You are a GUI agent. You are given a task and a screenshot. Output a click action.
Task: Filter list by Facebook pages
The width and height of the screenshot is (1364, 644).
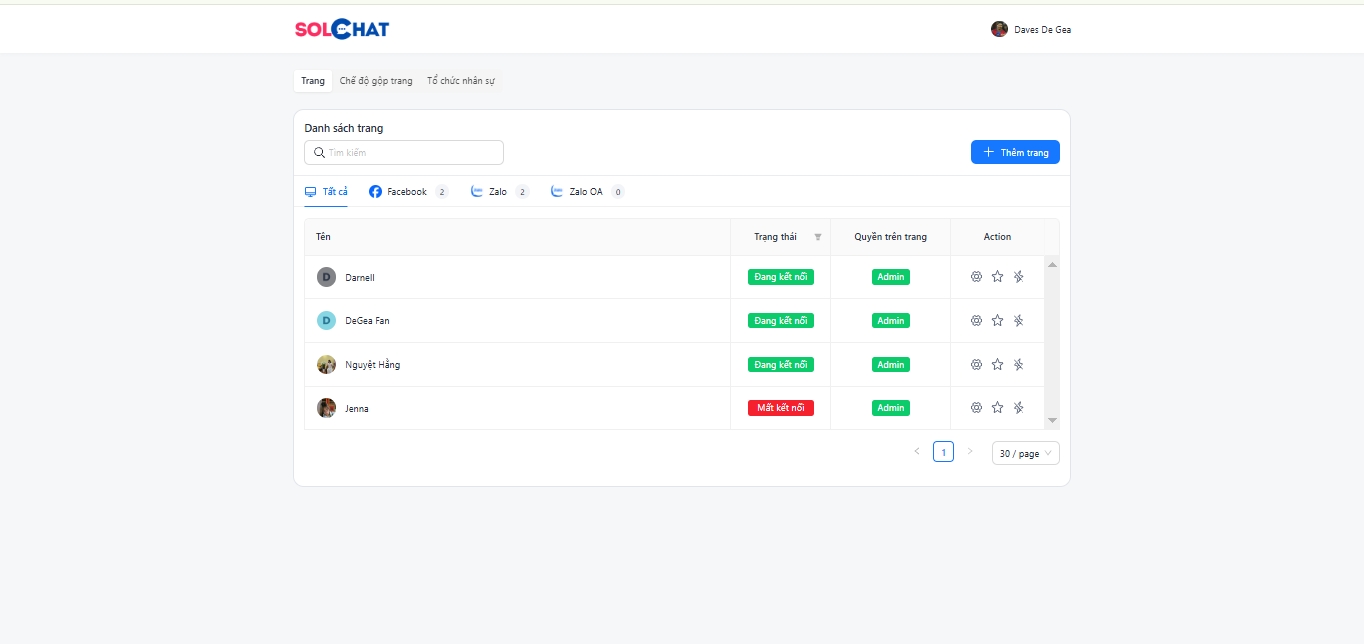coord(407,192)
